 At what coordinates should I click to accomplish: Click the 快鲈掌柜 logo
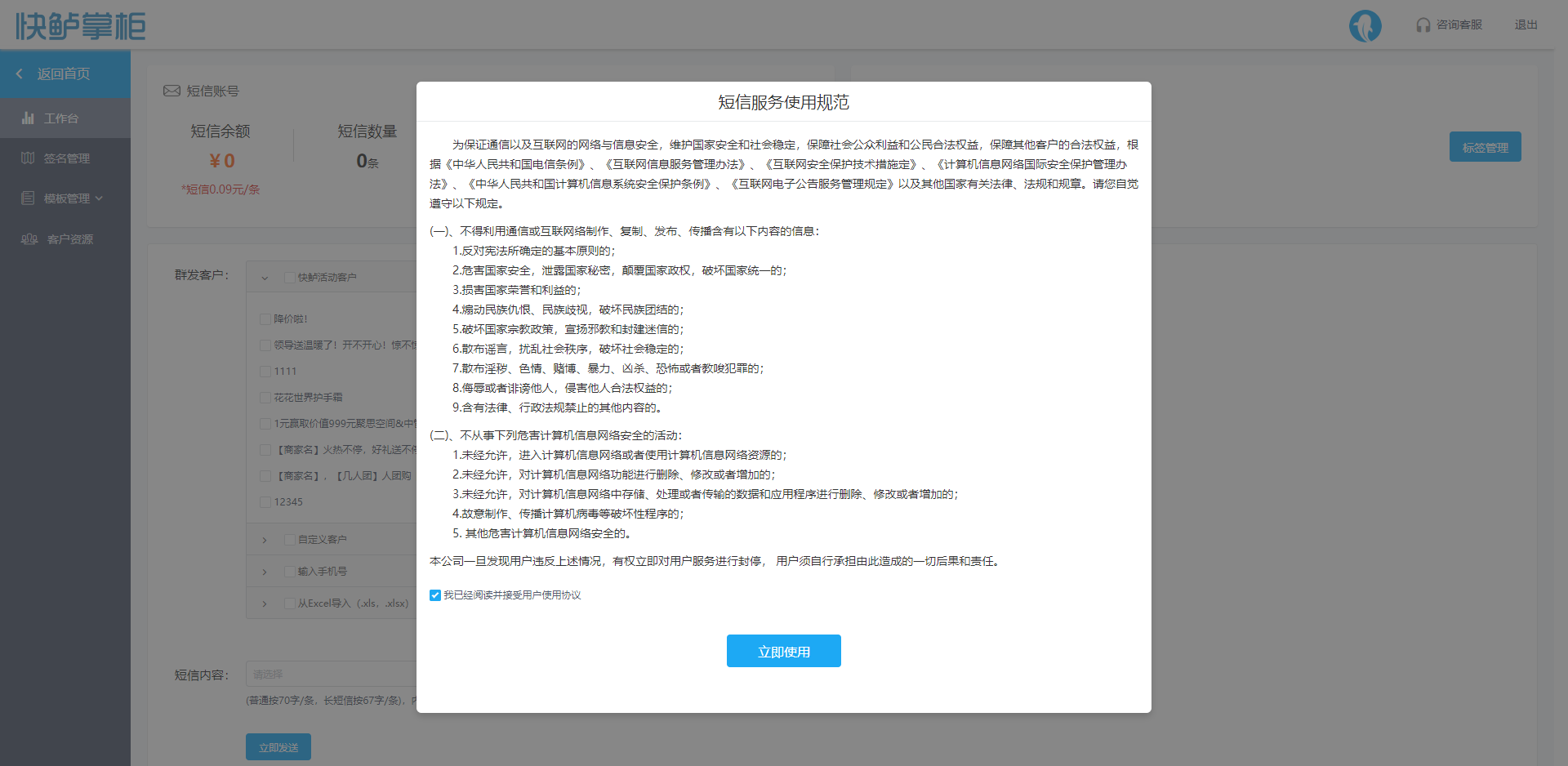coord(80,26)
